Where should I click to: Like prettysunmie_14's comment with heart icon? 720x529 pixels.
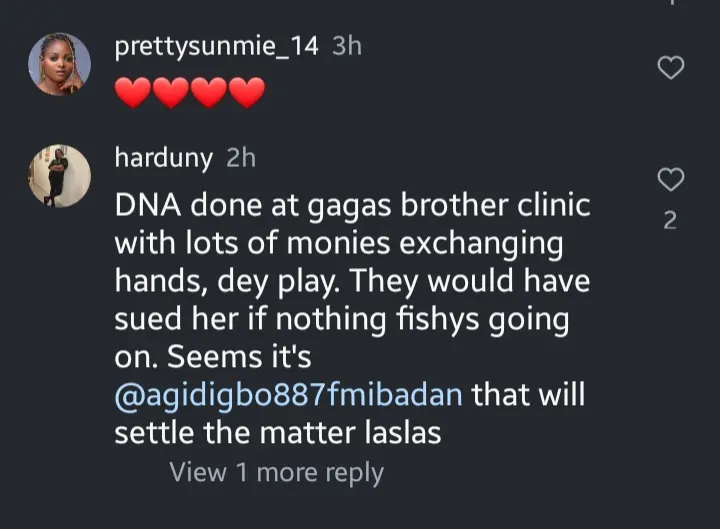pyautogui.click(x=672, y=68)
